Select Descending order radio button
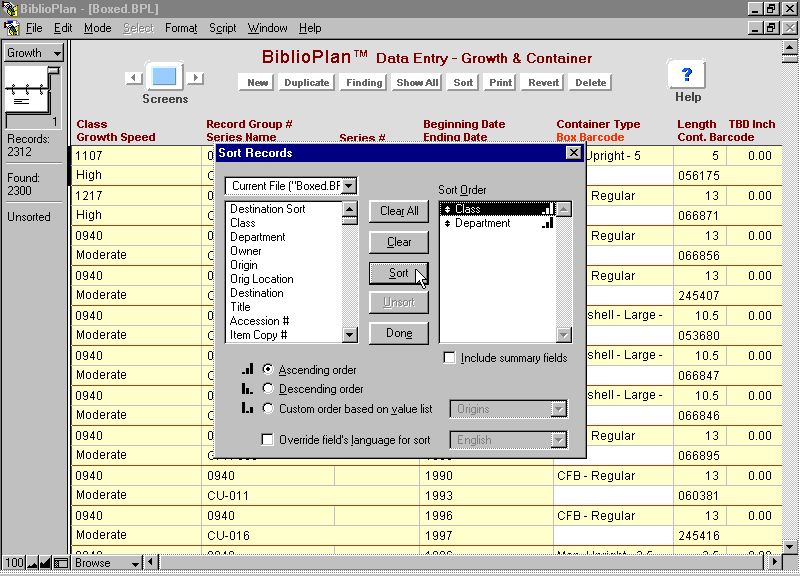The width and height of the screenshot is (800, 576). 268,388
